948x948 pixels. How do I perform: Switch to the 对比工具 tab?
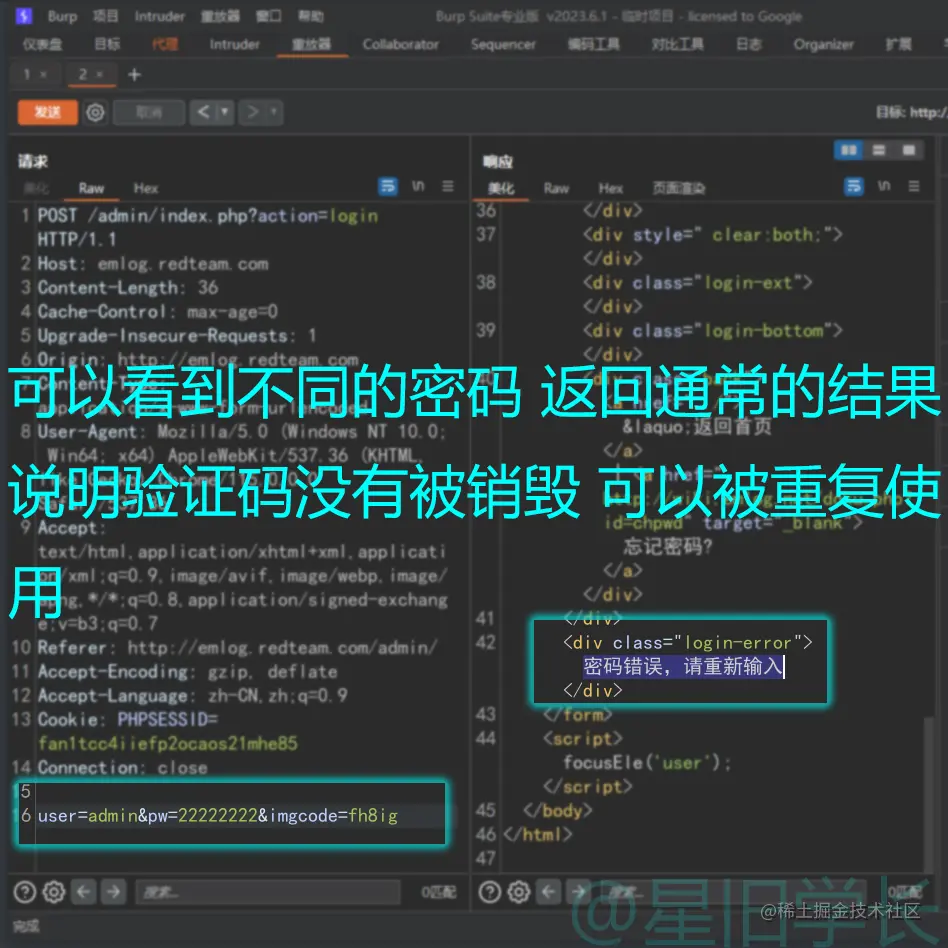(678, 44)
